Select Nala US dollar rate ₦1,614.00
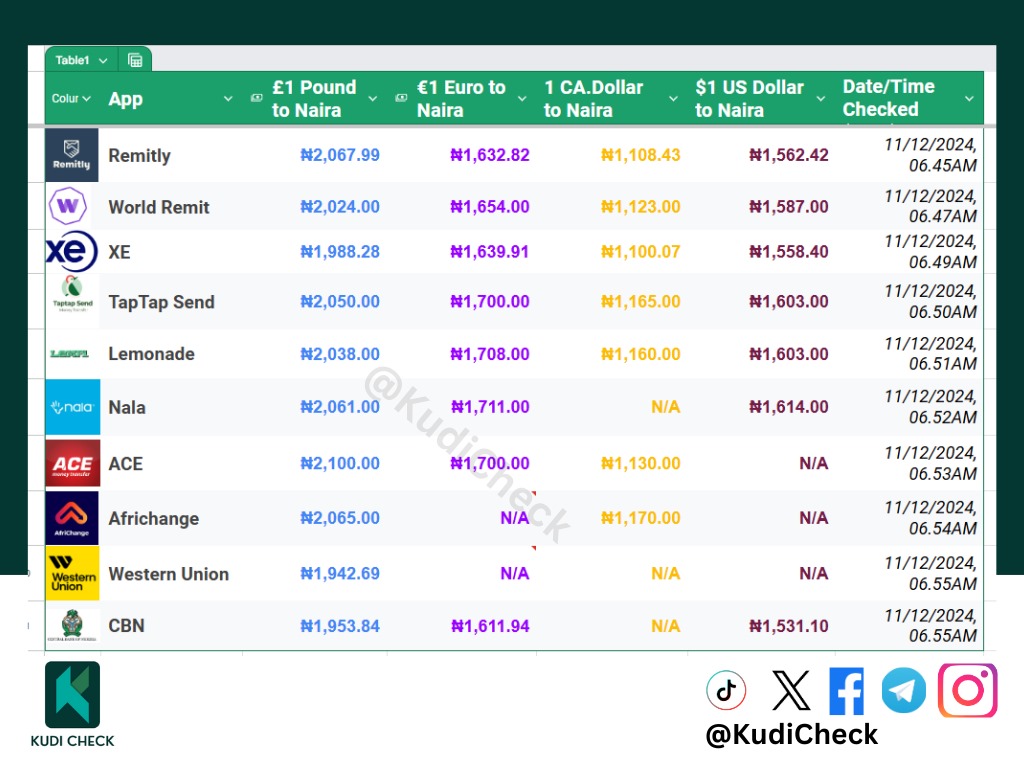This screenshot has height=768, width=1024. pos(788,407)
